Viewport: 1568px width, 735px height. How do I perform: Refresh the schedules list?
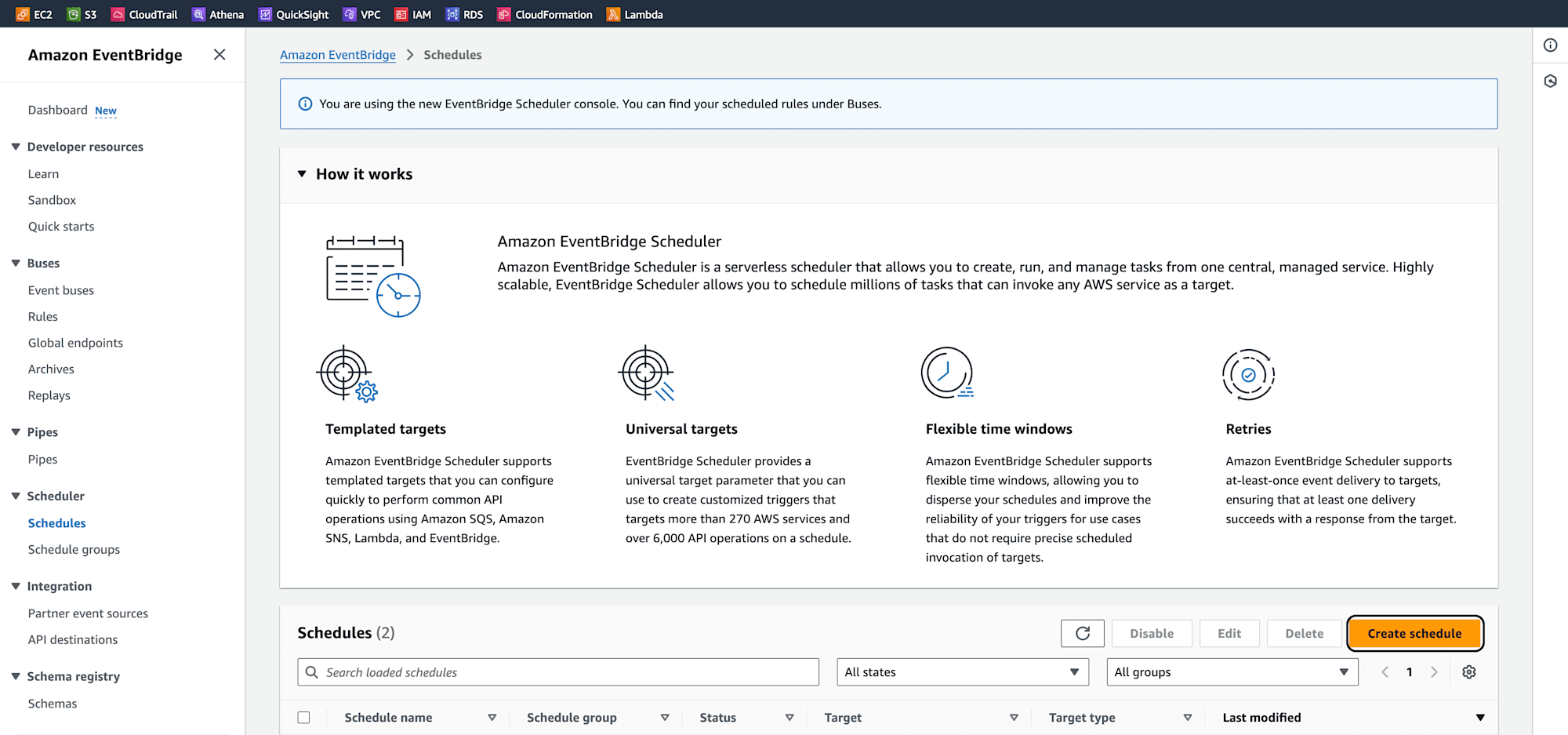[x=1082, y=633]
